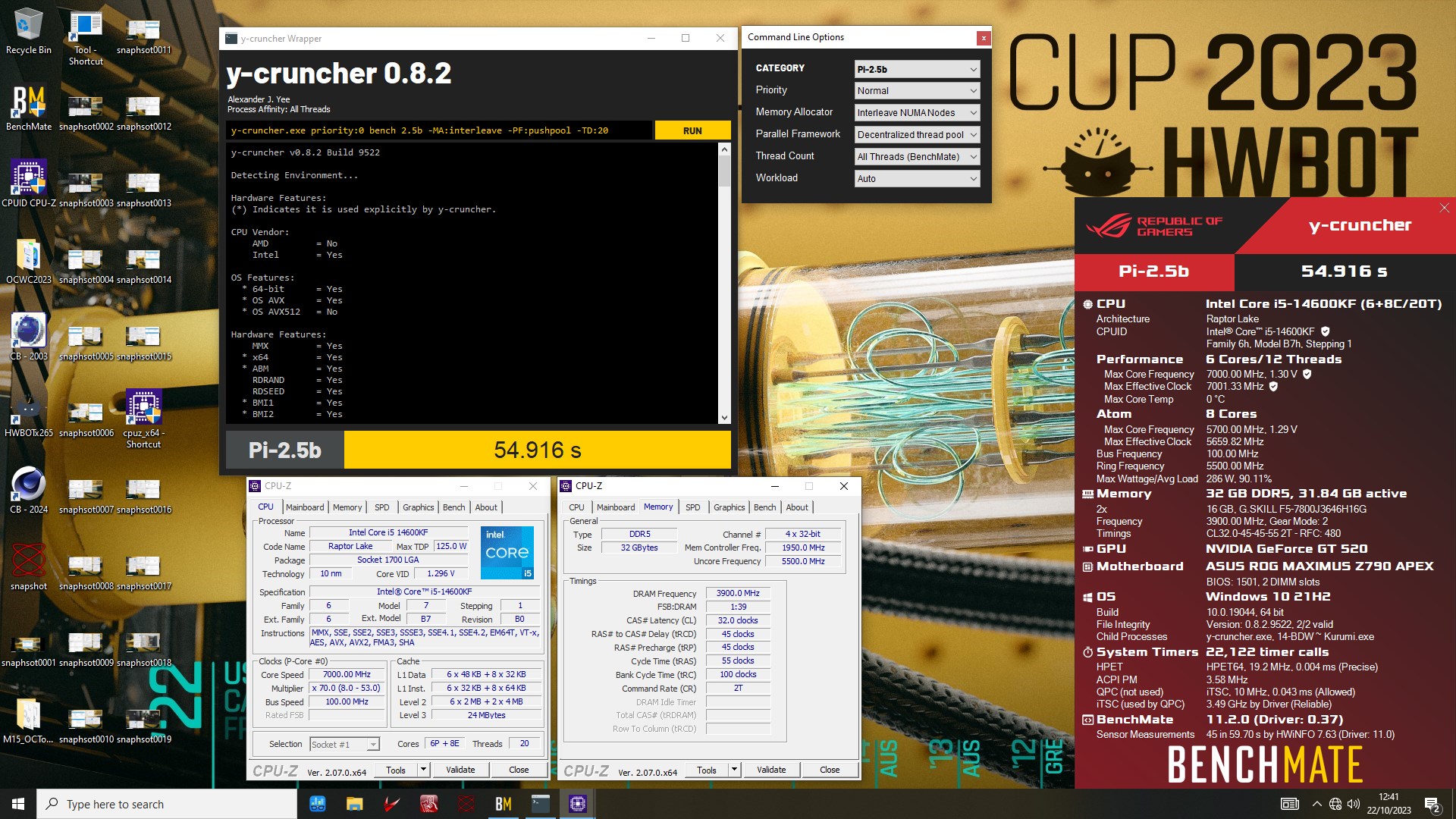Viewport: 1456px width, 819px height.
Task: Launch CB - 2003 desktop icon
Action: [x=29, y=337]
